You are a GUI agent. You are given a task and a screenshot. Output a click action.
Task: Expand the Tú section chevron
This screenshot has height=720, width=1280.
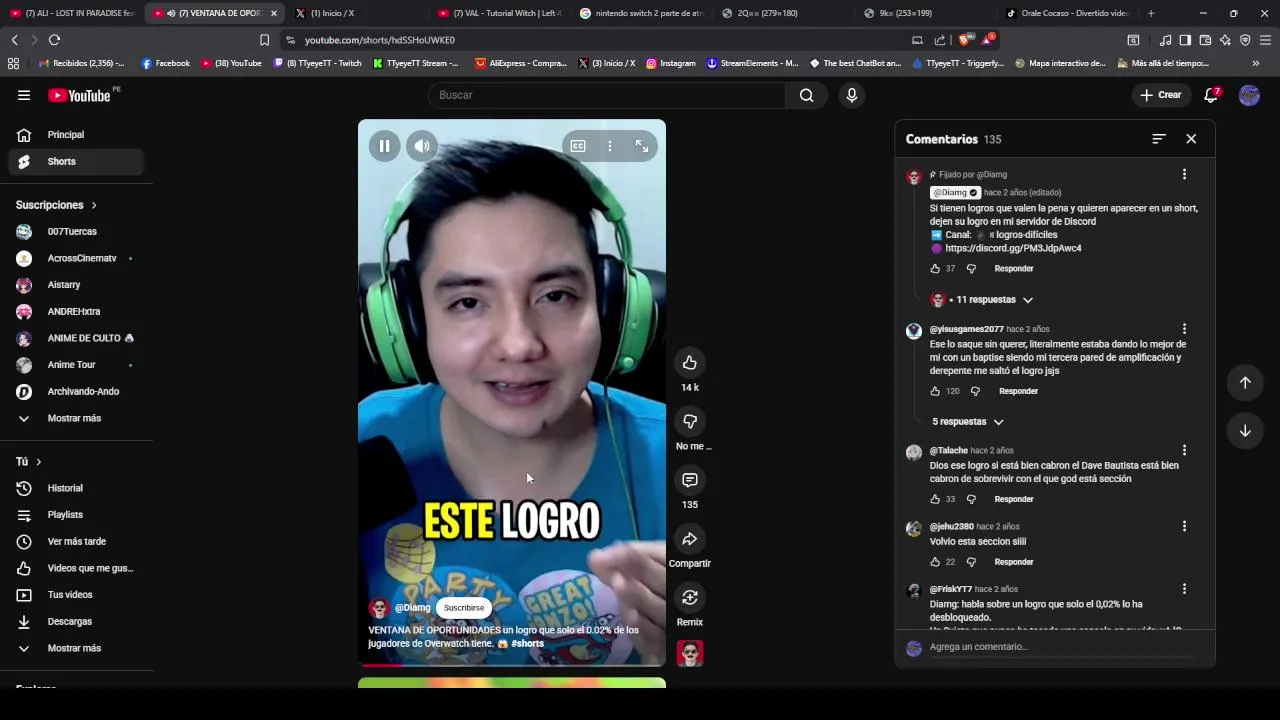pos(39,462)
